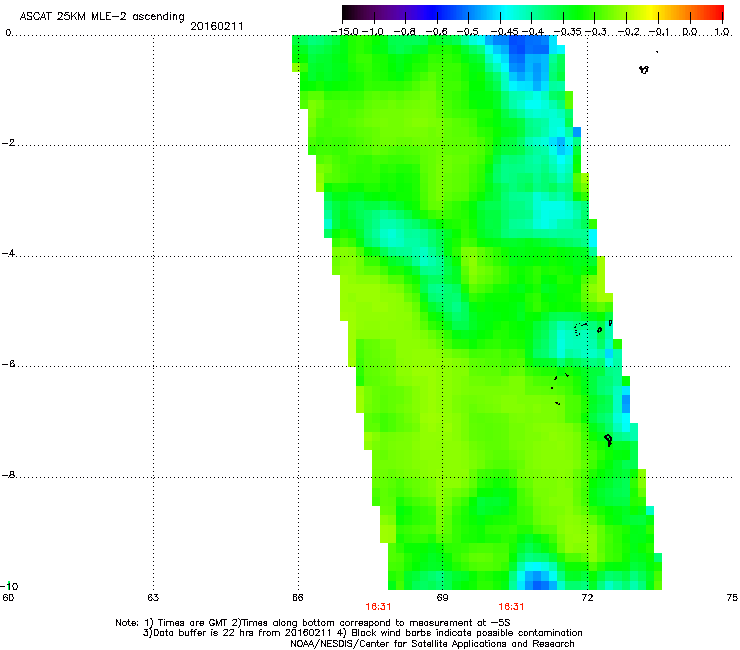This screenshot has height=650, width=740.
Task: Click the 60 longitude axis label
Action: (8, 598)
